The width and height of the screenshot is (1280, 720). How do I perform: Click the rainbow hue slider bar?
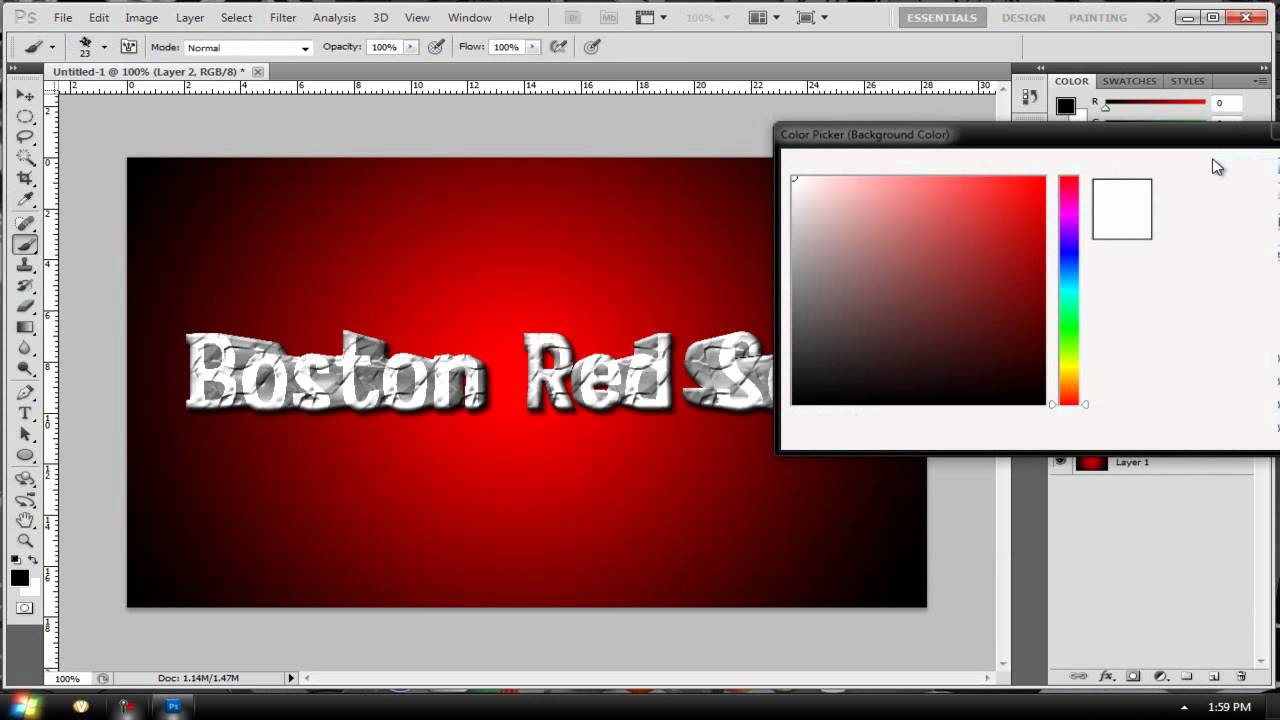point(1069,290)
